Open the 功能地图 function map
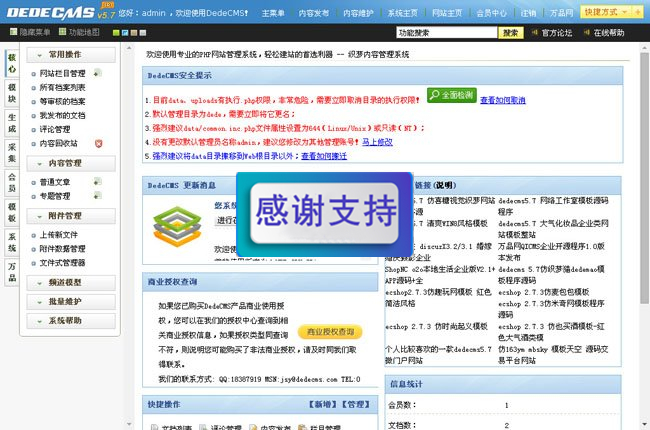650x430 pixels. 79,32
